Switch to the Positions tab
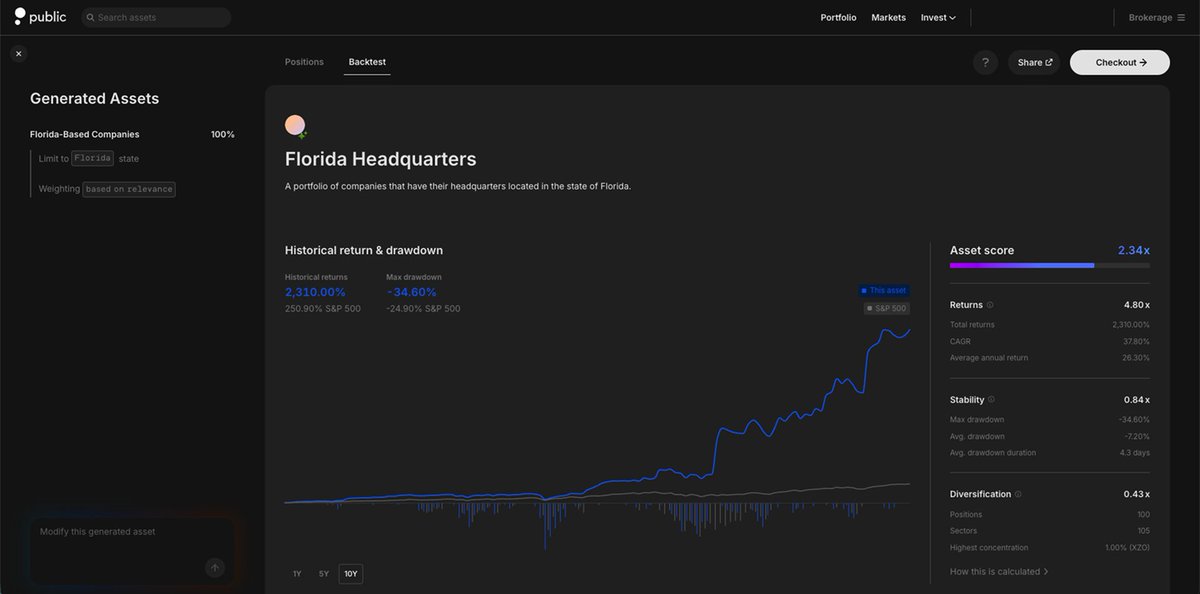The width and height of the screenshot is (1200, 594). [x=304, y=62]
